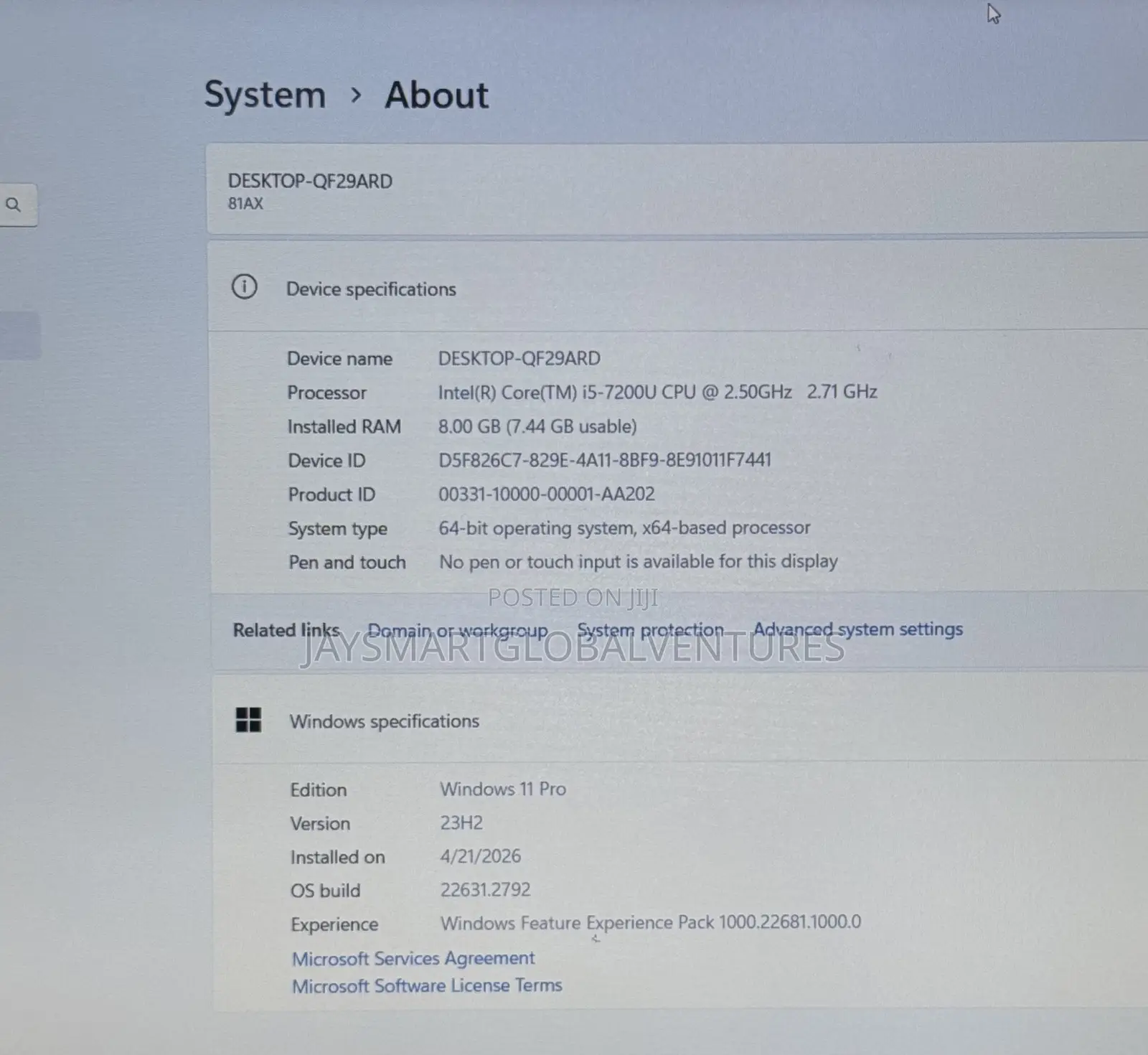Click the Device ID label
This screenshot has height=1055, width=1148.
327,461
